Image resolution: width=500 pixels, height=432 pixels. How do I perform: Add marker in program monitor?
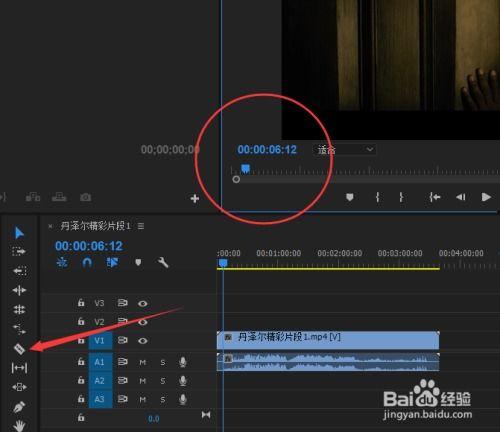(x=349, y=197)
